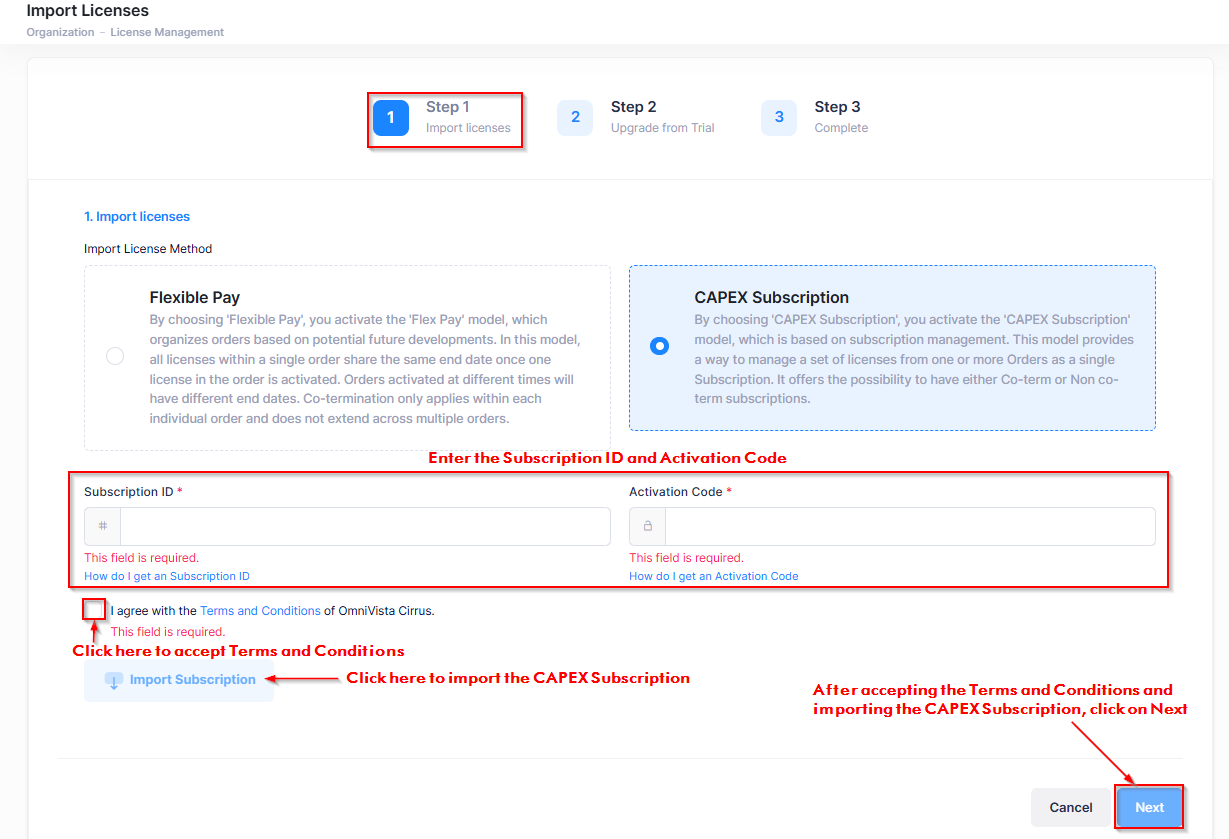Click the Step 1 number badge
1229x839 pixels.
pyautogui.click(x=391, y=117)
